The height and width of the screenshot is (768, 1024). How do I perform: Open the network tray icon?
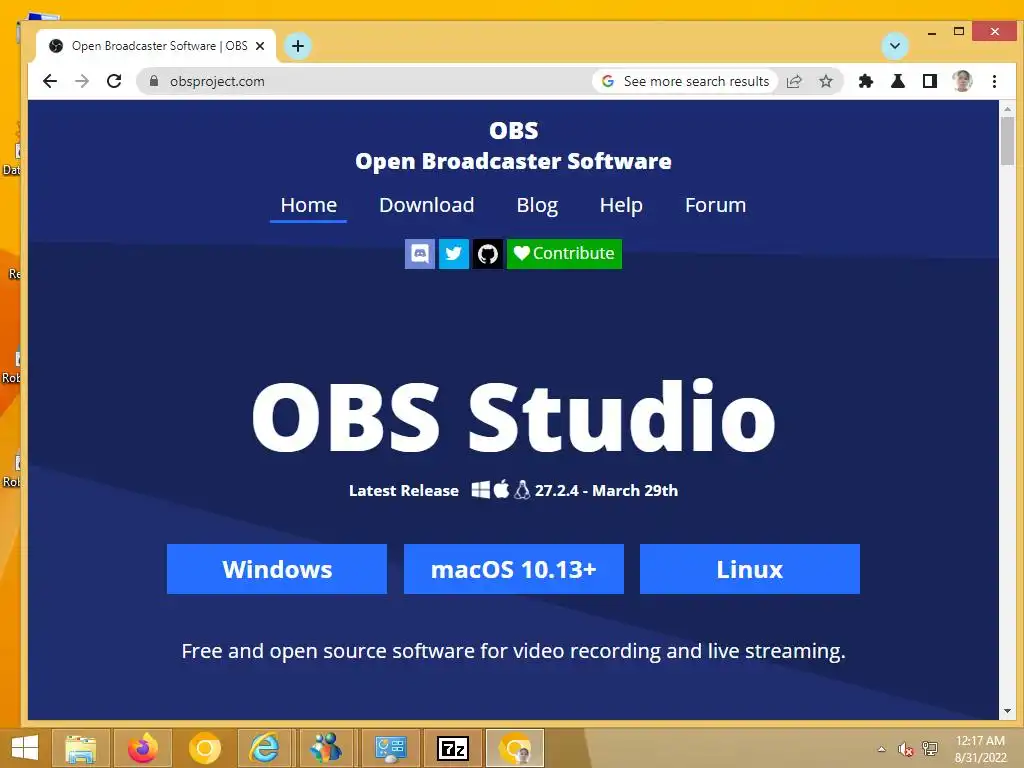pos(930,749)
